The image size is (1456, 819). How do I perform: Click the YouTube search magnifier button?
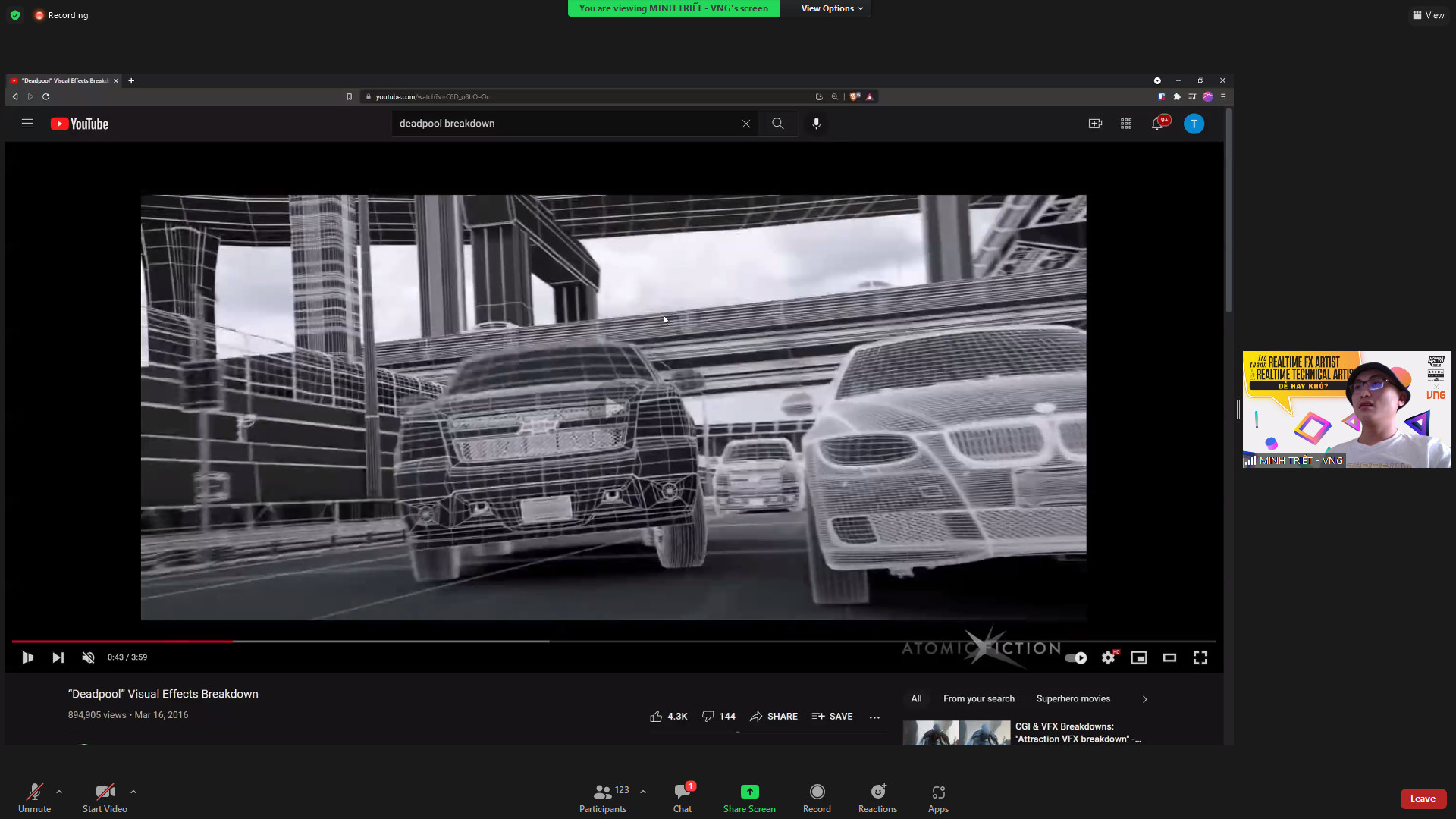(777, 124)
